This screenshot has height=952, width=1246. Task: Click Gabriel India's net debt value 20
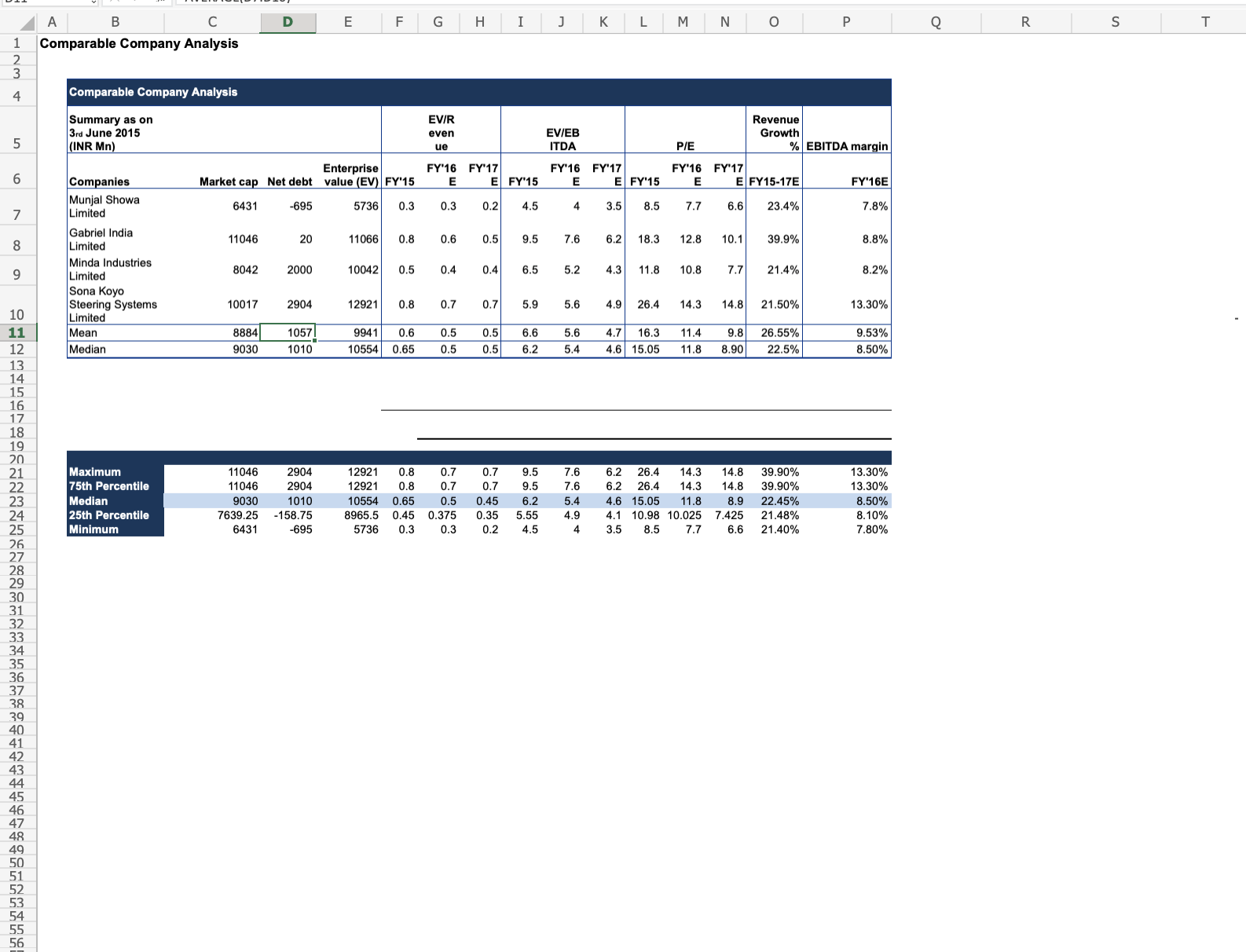coord(306,240)
